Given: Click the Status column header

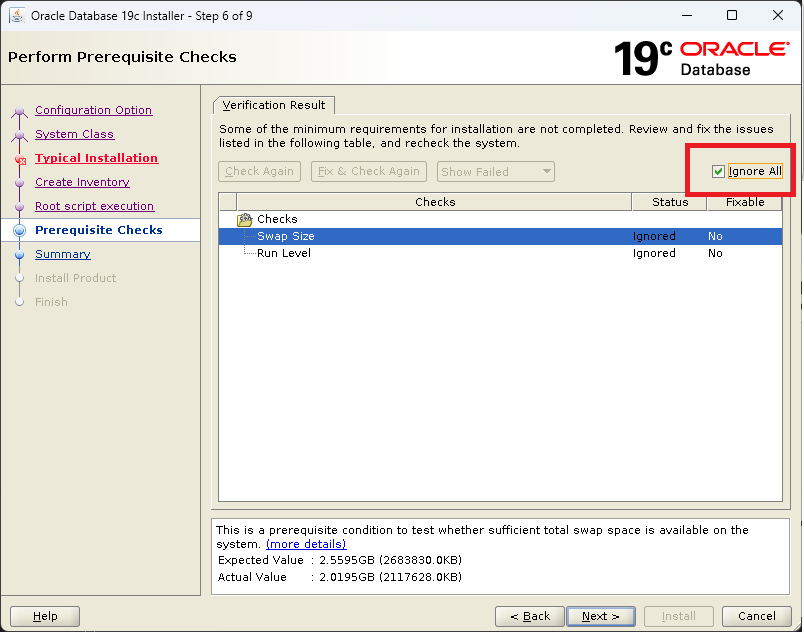Looking at the screenshot, I should (670, 202).
